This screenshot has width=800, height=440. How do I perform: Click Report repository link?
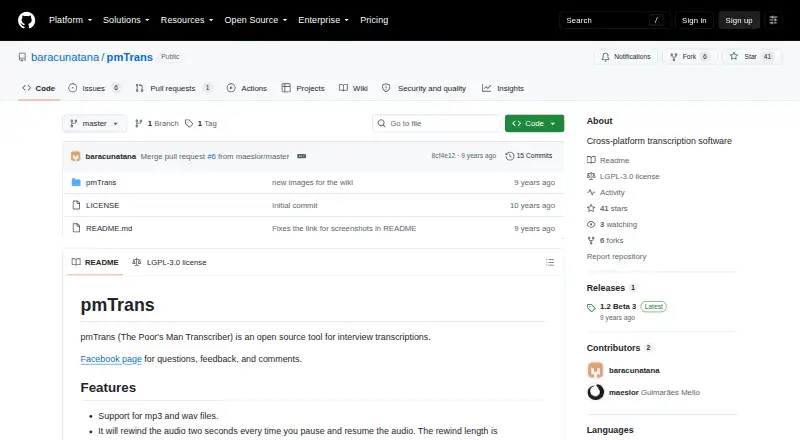616,256
